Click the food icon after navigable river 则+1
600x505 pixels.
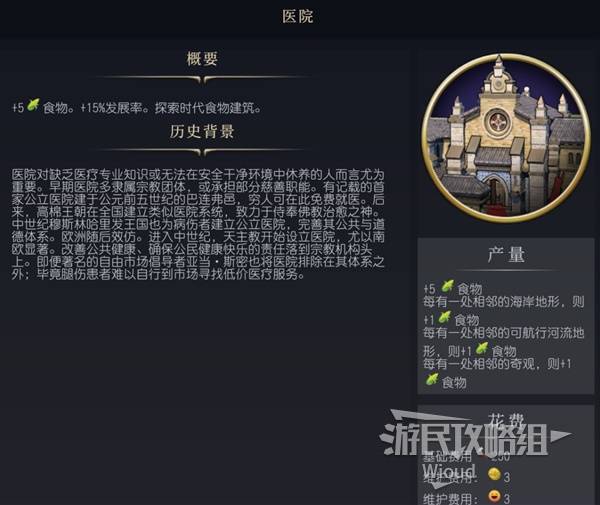pos(482,348)
